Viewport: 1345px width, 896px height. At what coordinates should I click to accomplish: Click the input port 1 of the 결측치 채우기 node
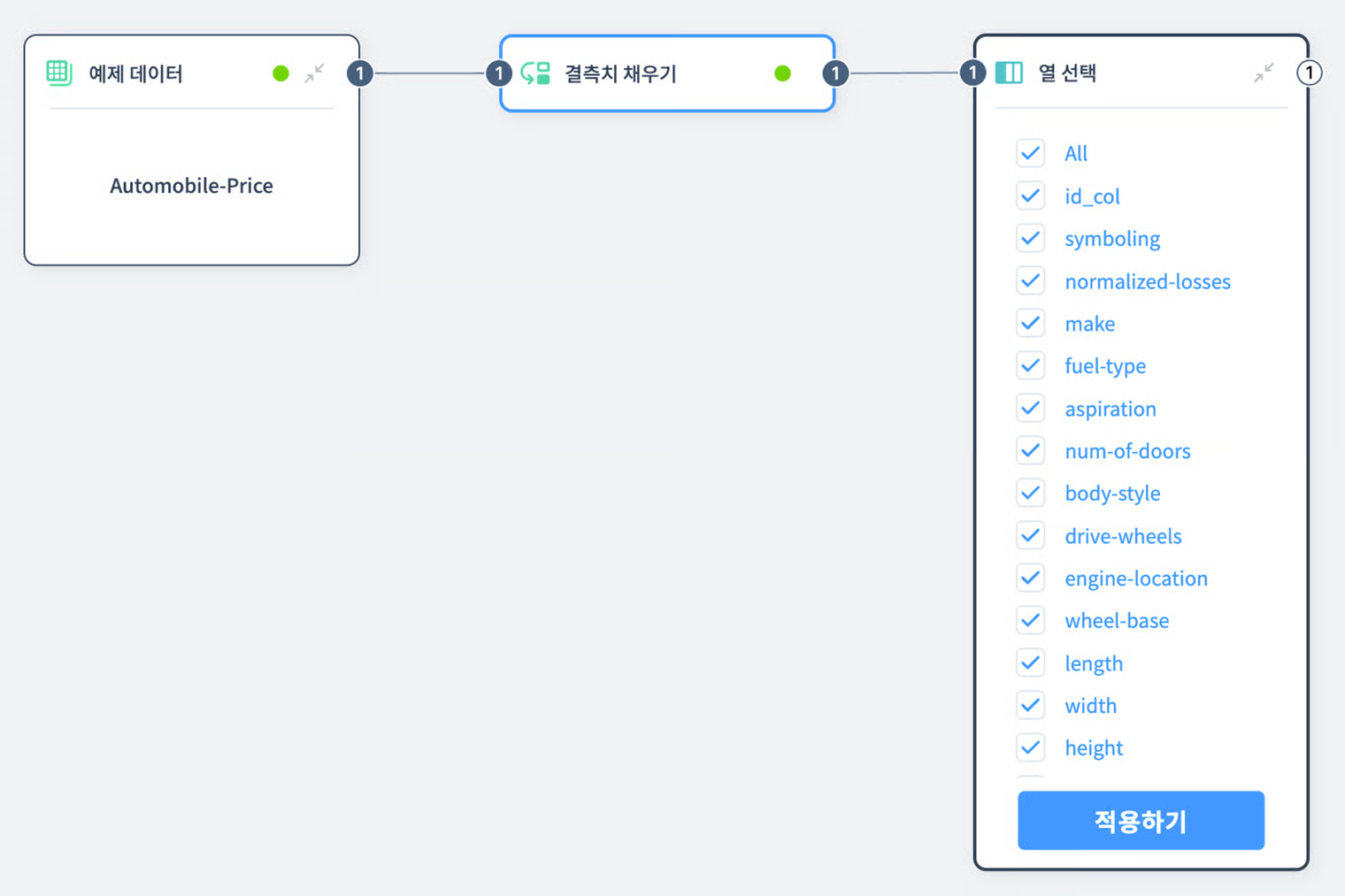click(x=498, y=73)
